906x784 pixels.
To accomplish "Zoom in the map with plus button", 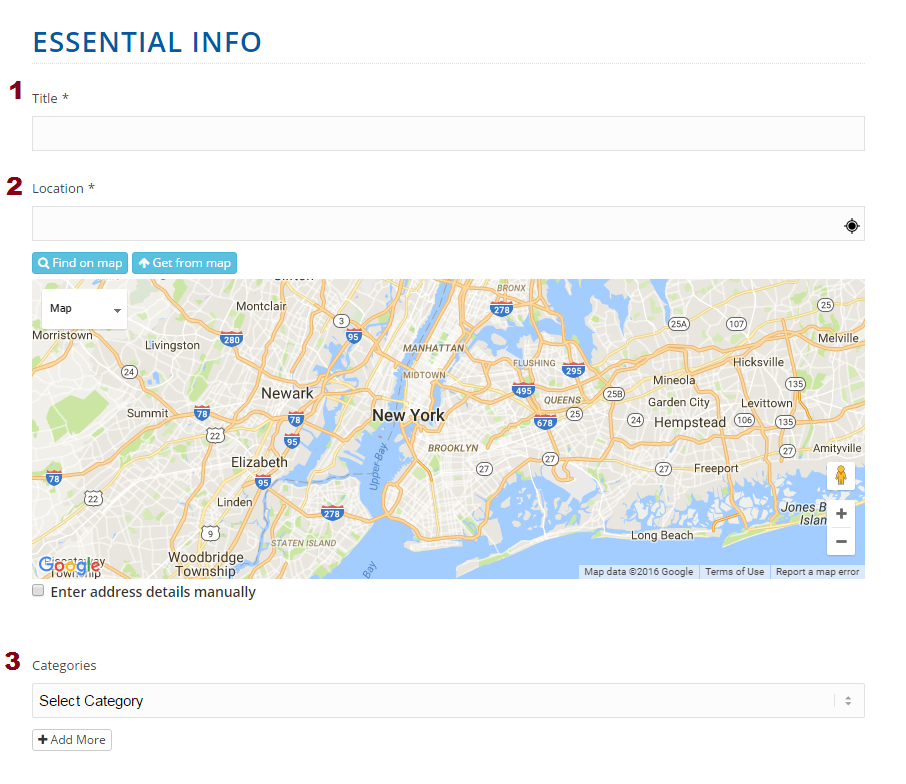I will click(841, 514).
